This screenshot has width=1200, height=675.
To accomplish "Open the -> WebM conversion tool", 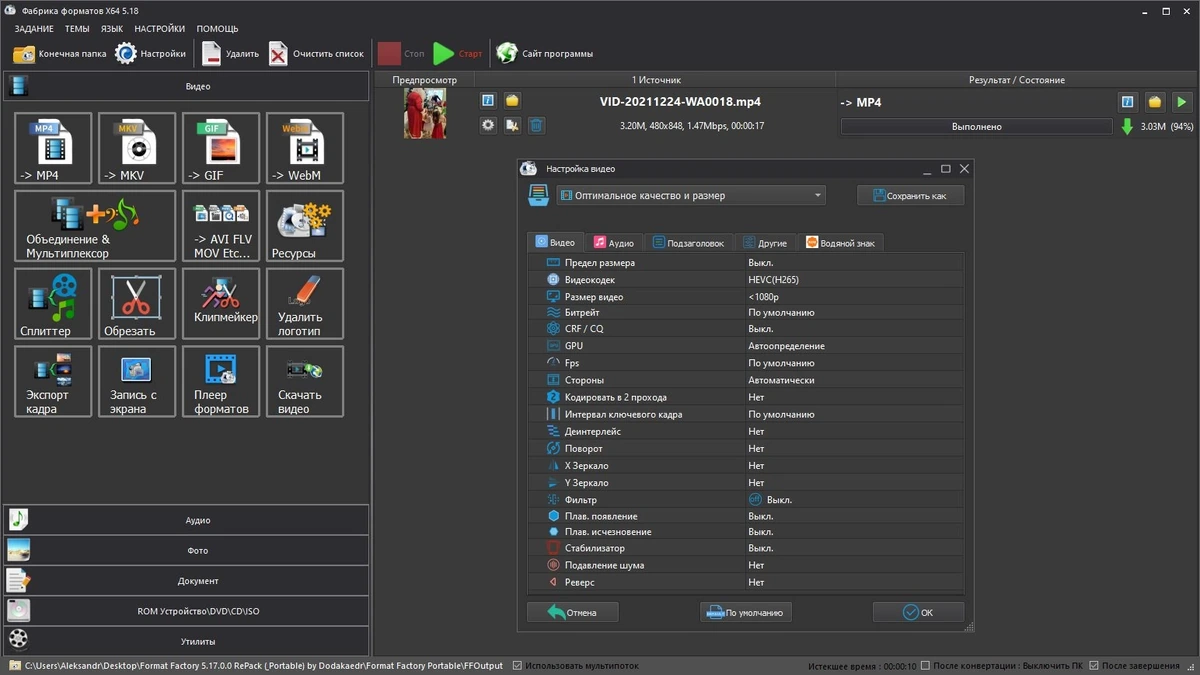I will coord(305,148).
